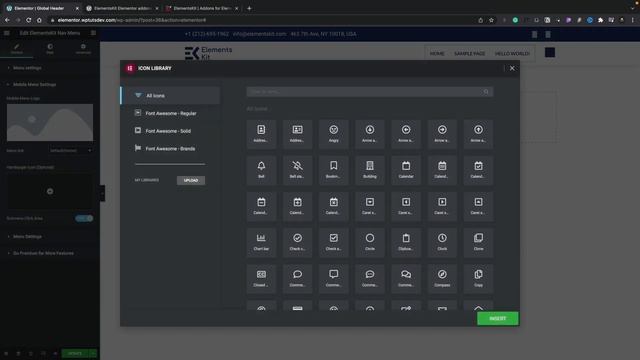Choose the Bookmark icon
Viewport: 640px width, 360px height.
coord(333,170)
